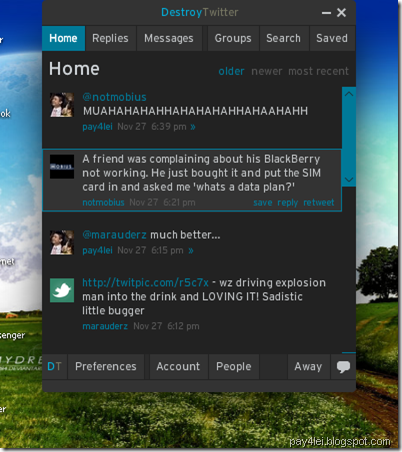Open the Home tab
The height and width of the screenshot is (452, 402).
[x=63, y=38]
